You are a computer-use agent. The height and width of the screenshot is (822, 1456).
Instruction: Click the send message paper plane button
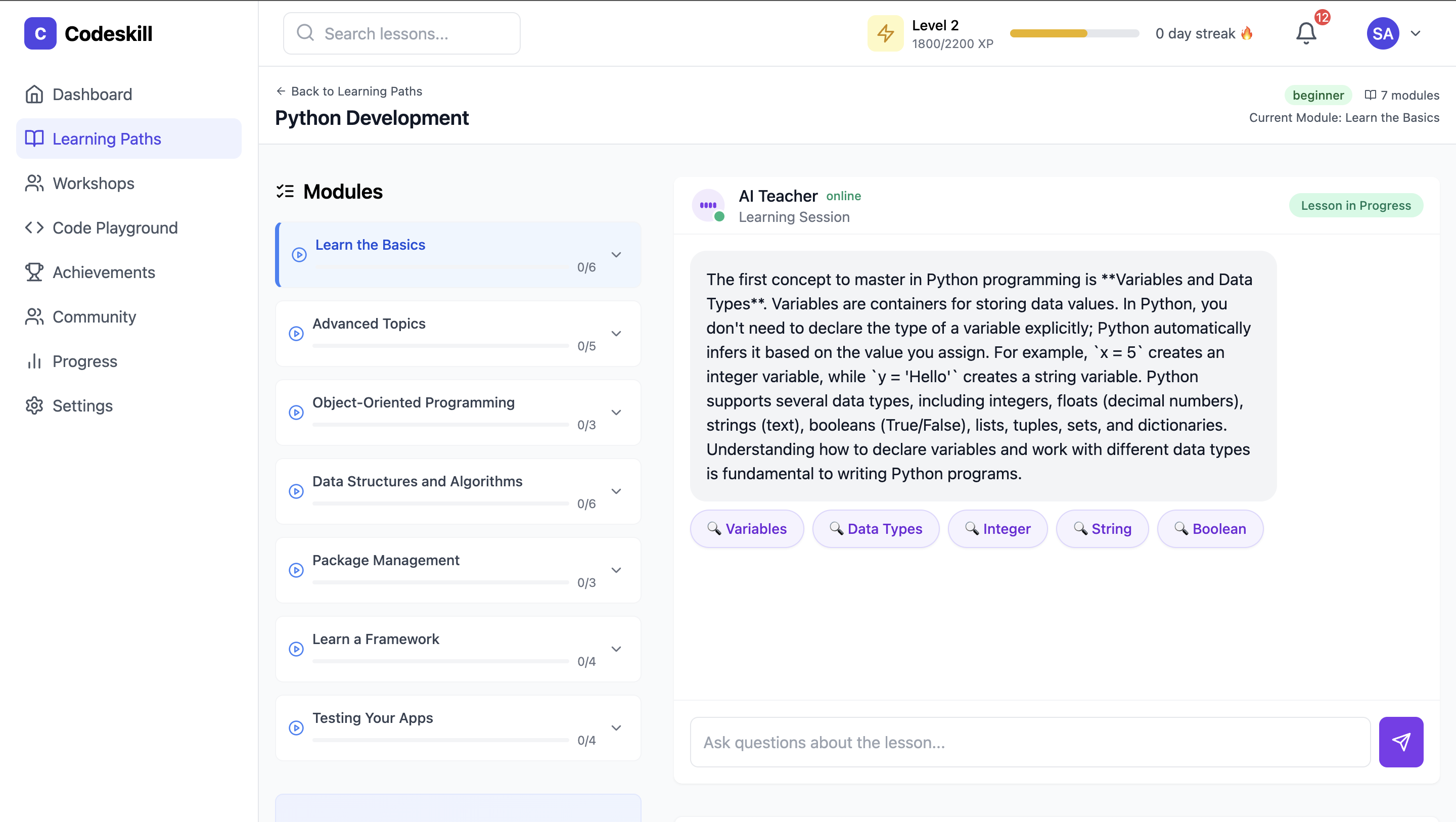tap(1400, 742)
